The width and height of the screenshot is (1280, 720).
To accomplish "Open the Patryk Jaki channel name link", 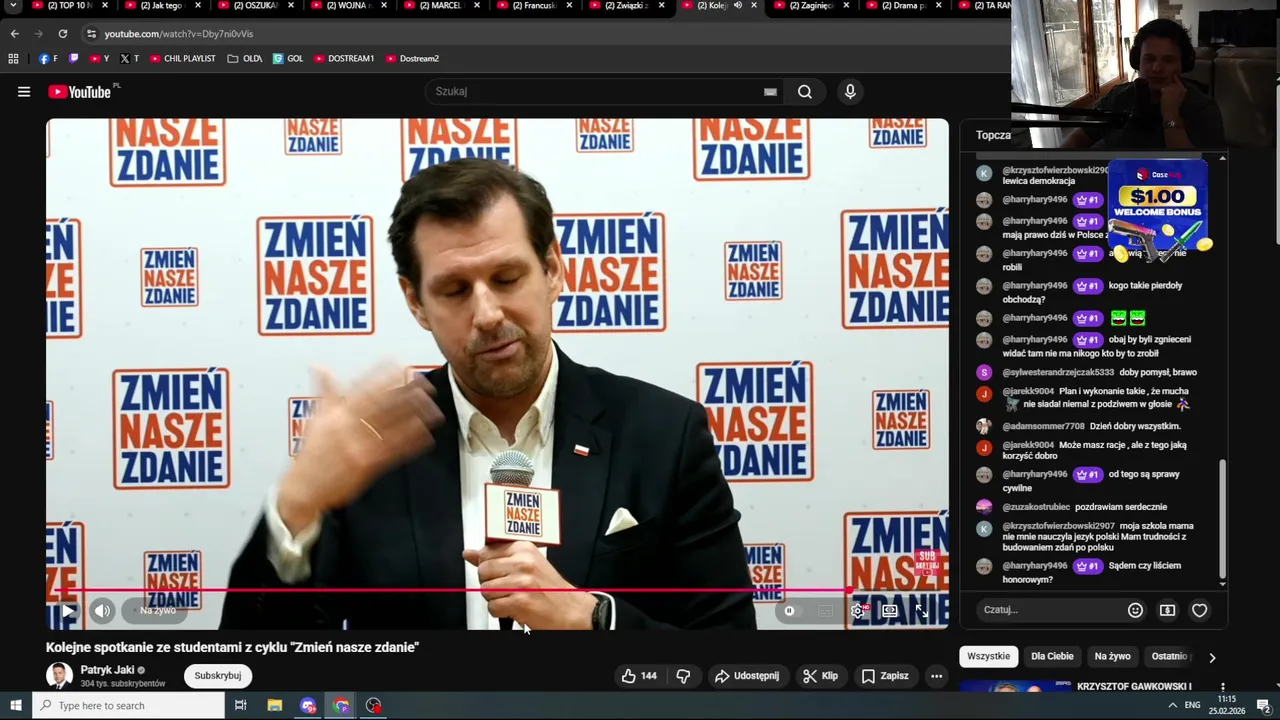I will click(x=107, y=670).
